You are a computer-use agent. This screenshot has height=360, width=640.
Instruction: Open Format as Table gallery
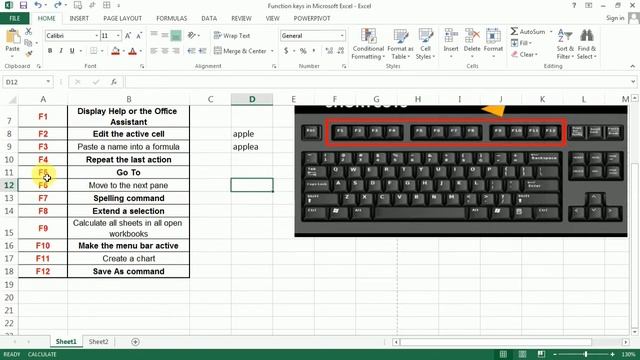click(400, 44)
